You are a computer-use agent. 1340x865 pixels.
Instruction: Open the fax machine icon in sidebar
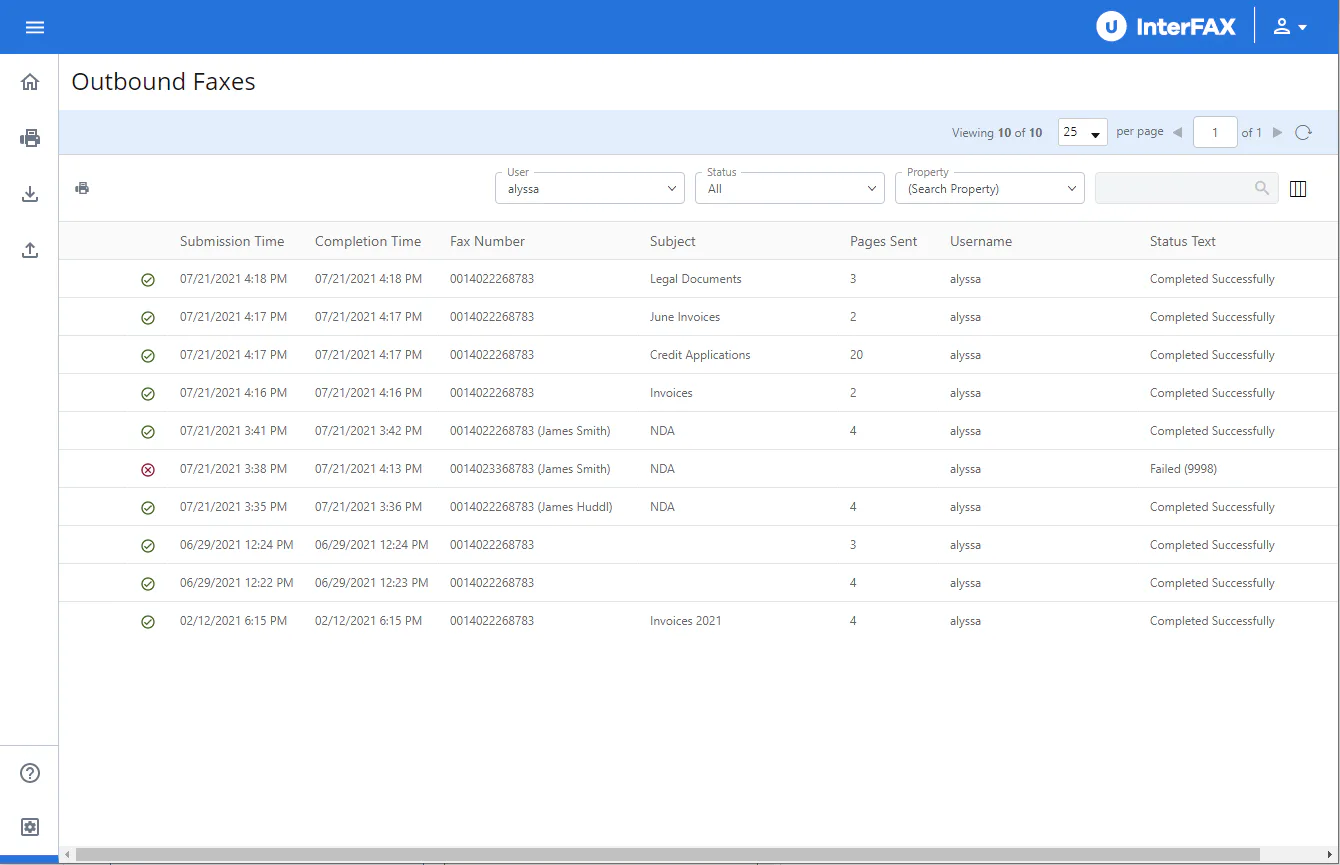30,138
